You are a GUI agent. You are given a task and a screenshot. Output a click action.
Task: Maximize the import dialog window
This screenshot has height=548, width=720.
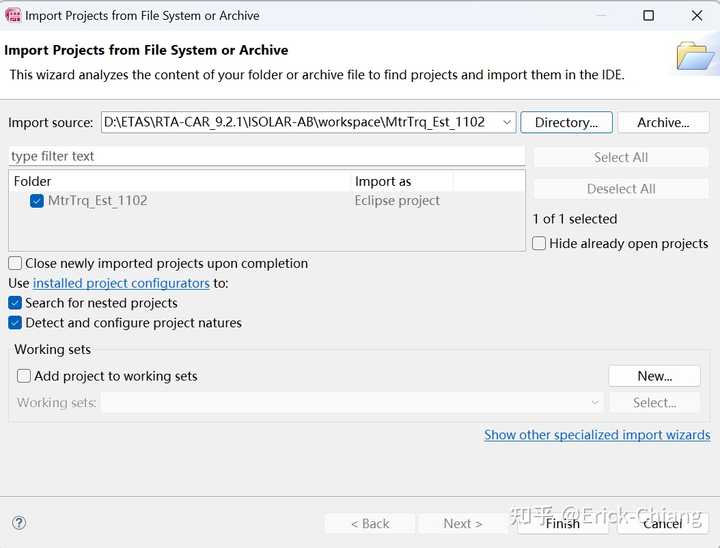pos(648,15)
